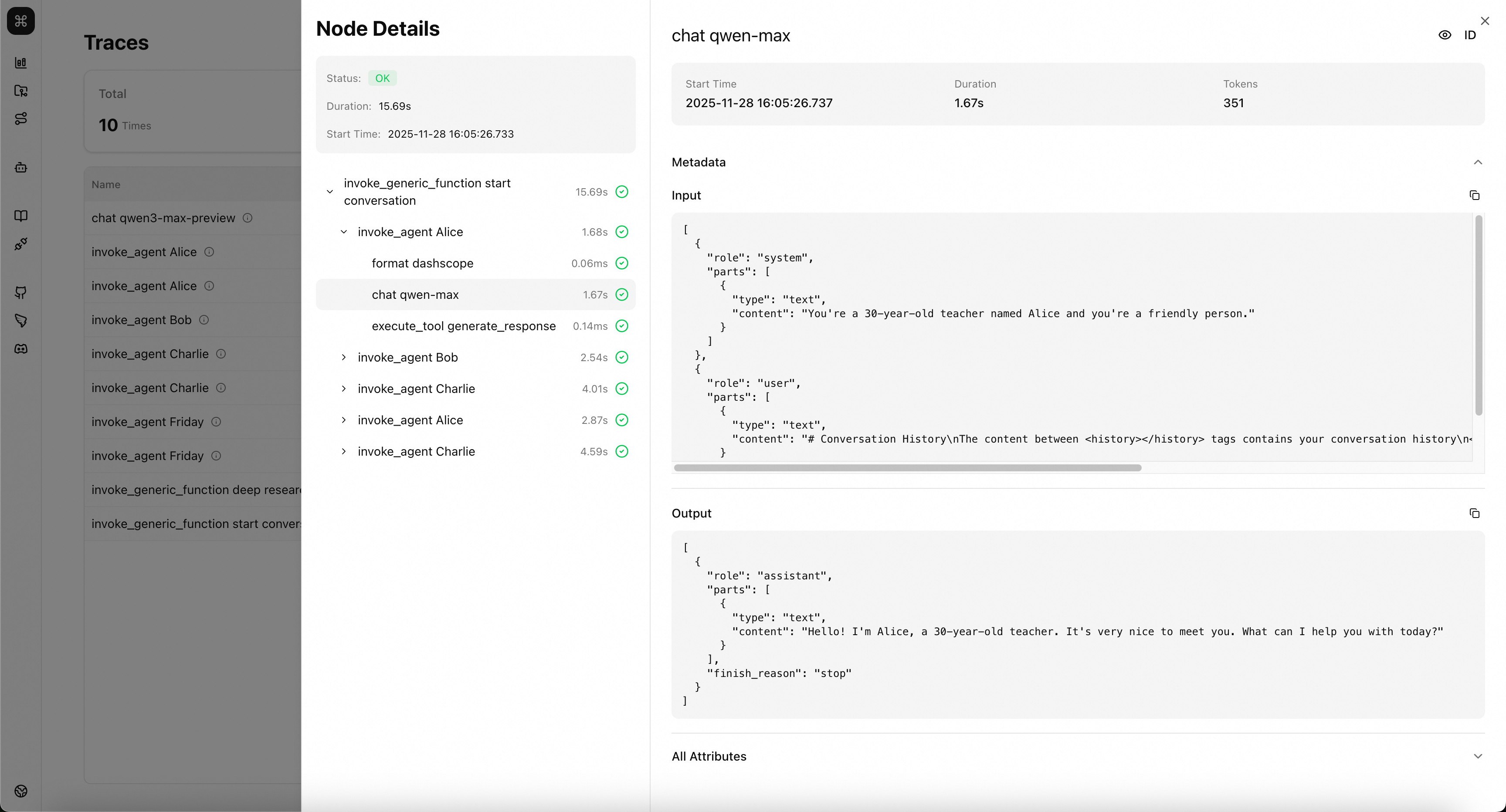Screen dimensions: 1506x812
Task: Copy the Output JSON content
Action: tap(1474, 513)
